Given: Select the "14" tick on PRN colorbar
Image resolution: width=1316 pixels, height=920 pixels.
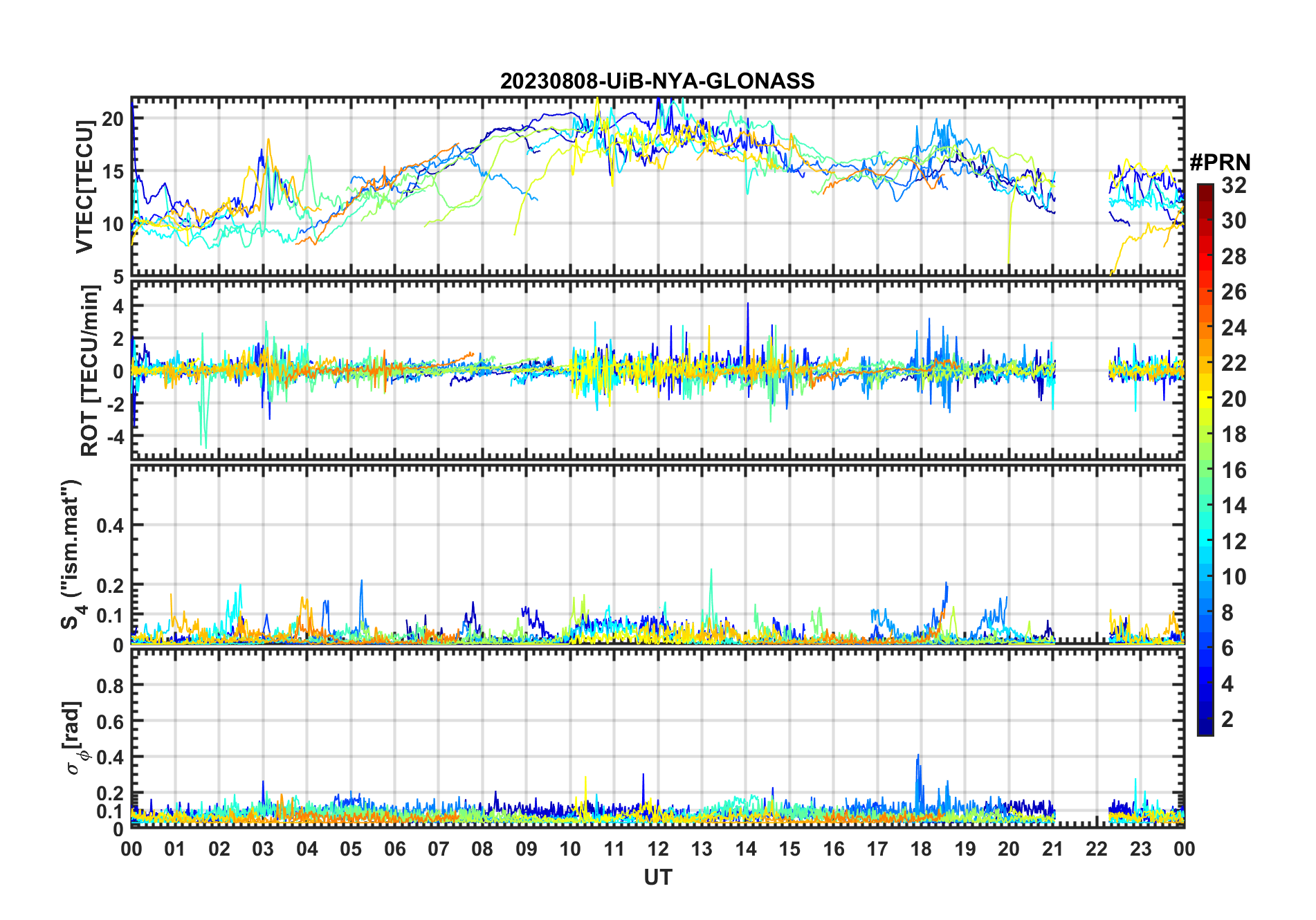Looking at the screenshot, I should (x=1234, y=506).
